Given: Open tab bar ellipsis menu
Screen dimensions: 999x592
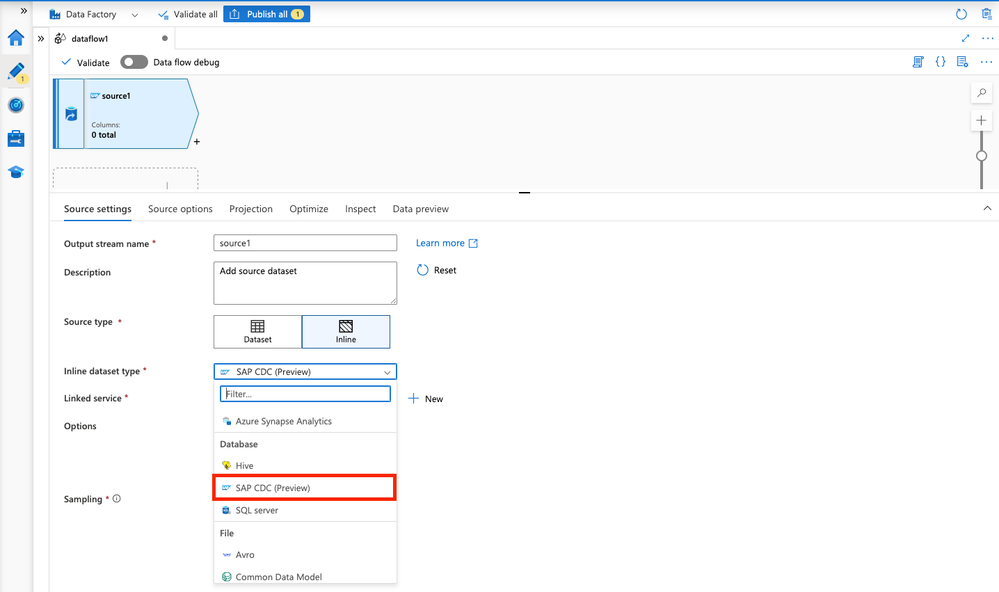Looking at the screenshot, I should [987, 38].
